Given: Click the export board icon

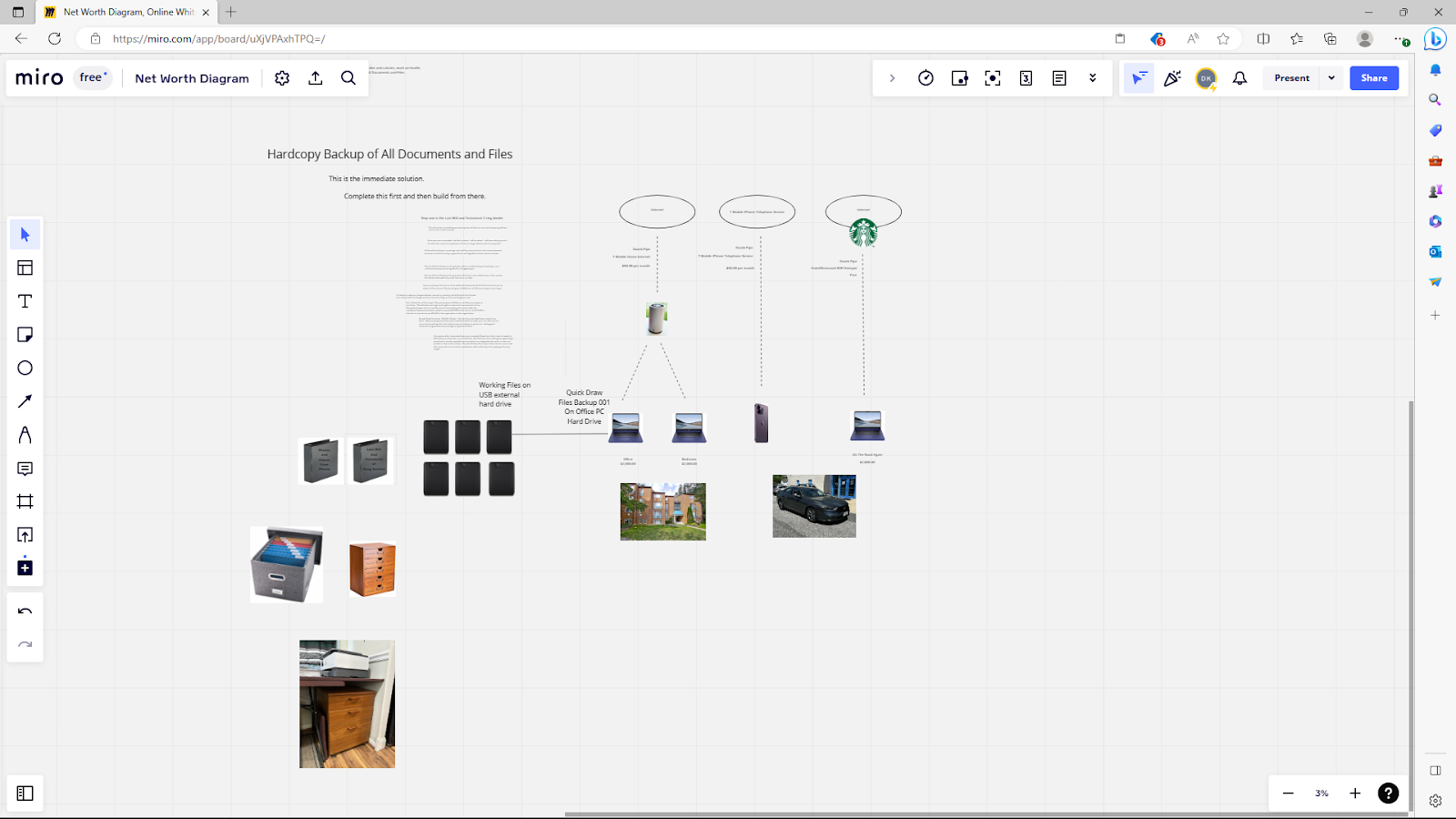Looking at the screenshot, I should pyautogui.click(x=316, y=78).
